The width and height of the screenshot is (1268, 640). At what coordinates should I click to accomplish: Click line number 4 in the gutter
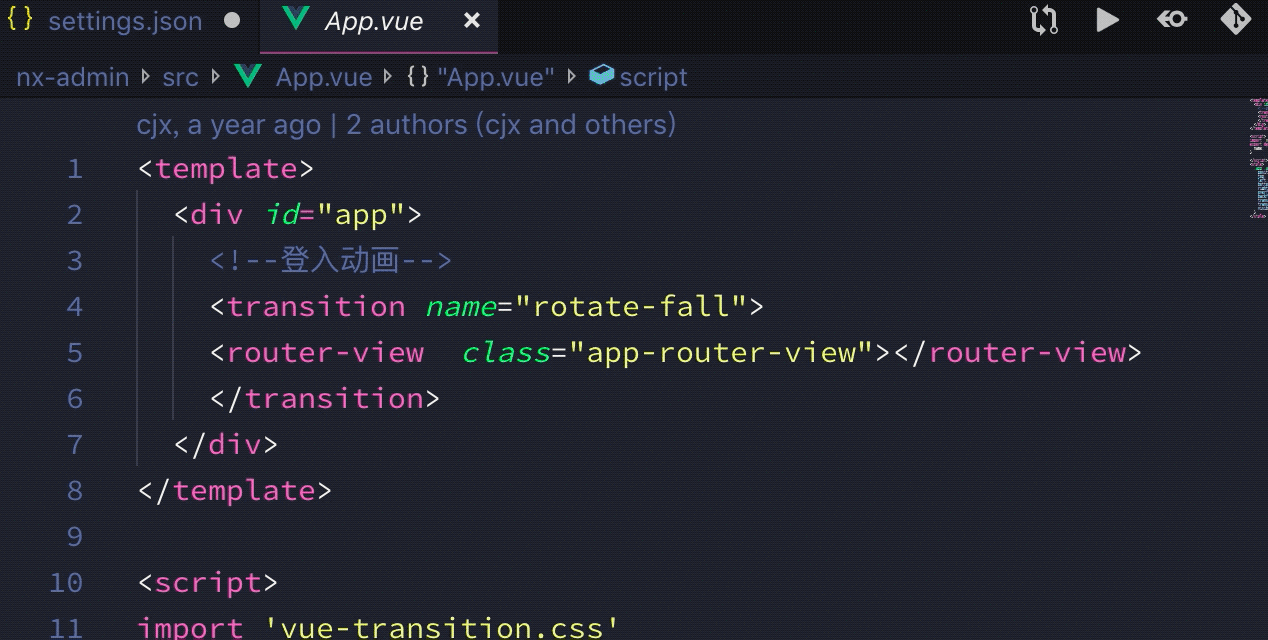75,306
